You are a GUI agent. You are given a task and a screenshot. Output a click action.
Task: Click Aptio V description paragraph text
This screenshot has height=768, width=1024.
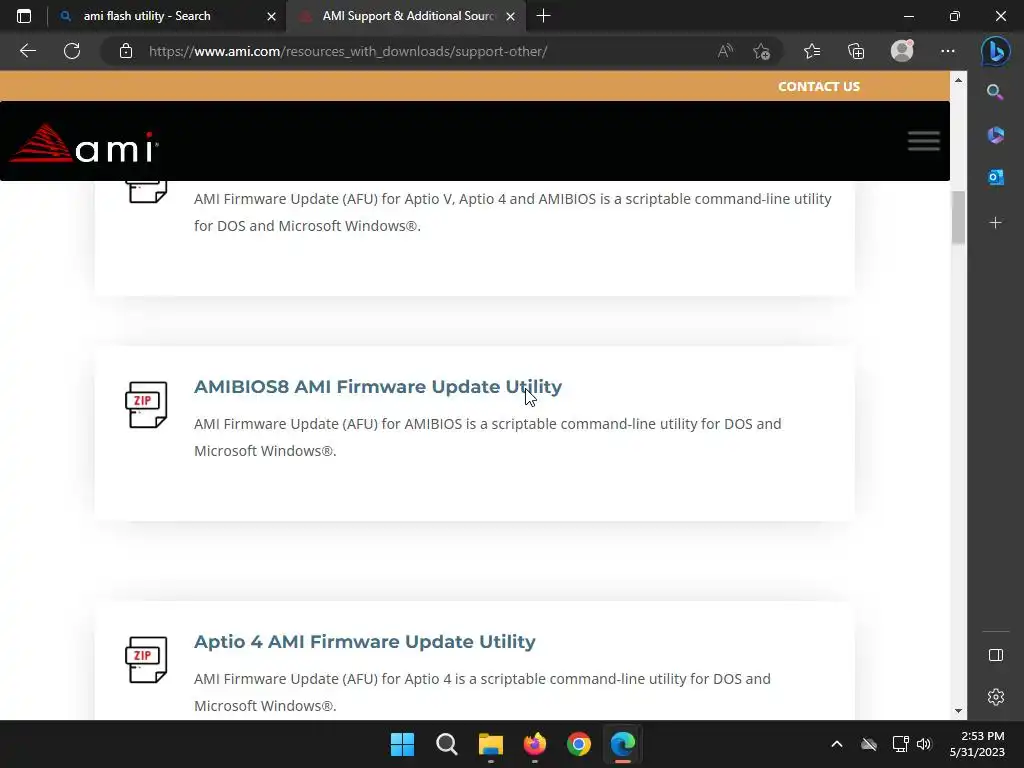(x=513, y=212)
